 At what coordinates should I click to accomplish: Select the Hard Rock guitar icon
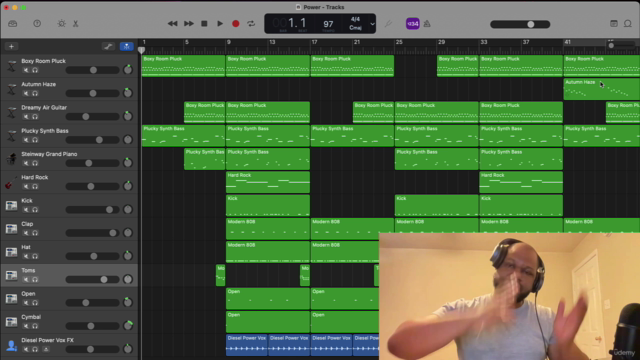coord(11,182)
